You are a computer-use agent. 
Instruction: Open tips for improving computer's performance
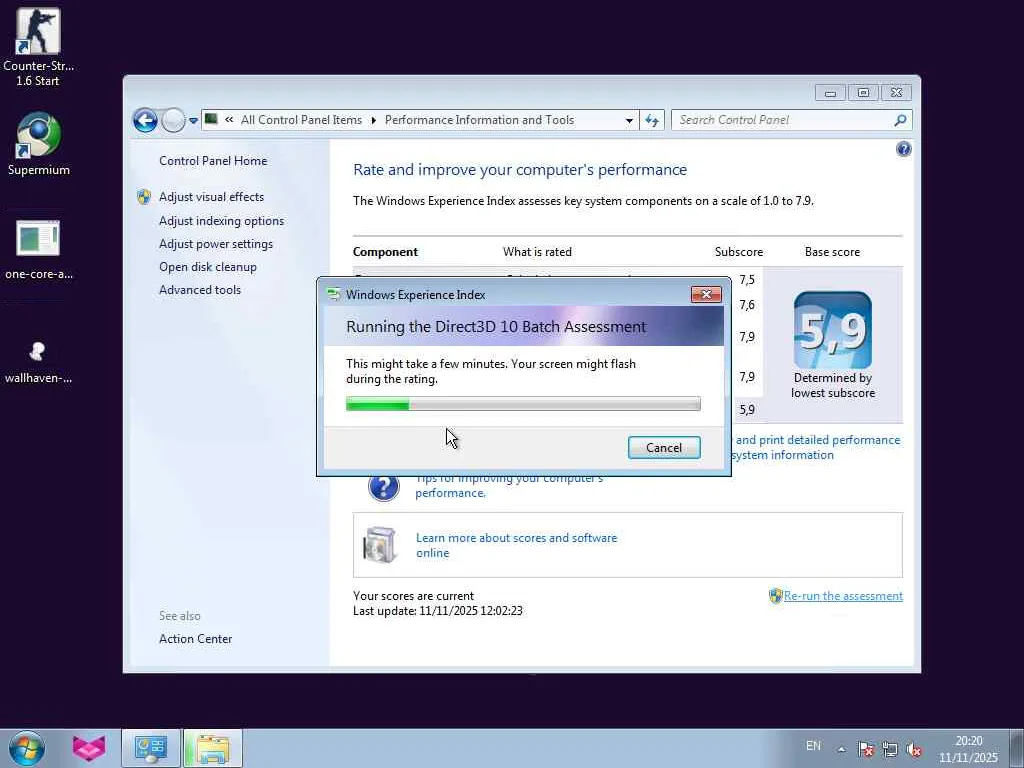pos(509,485)
